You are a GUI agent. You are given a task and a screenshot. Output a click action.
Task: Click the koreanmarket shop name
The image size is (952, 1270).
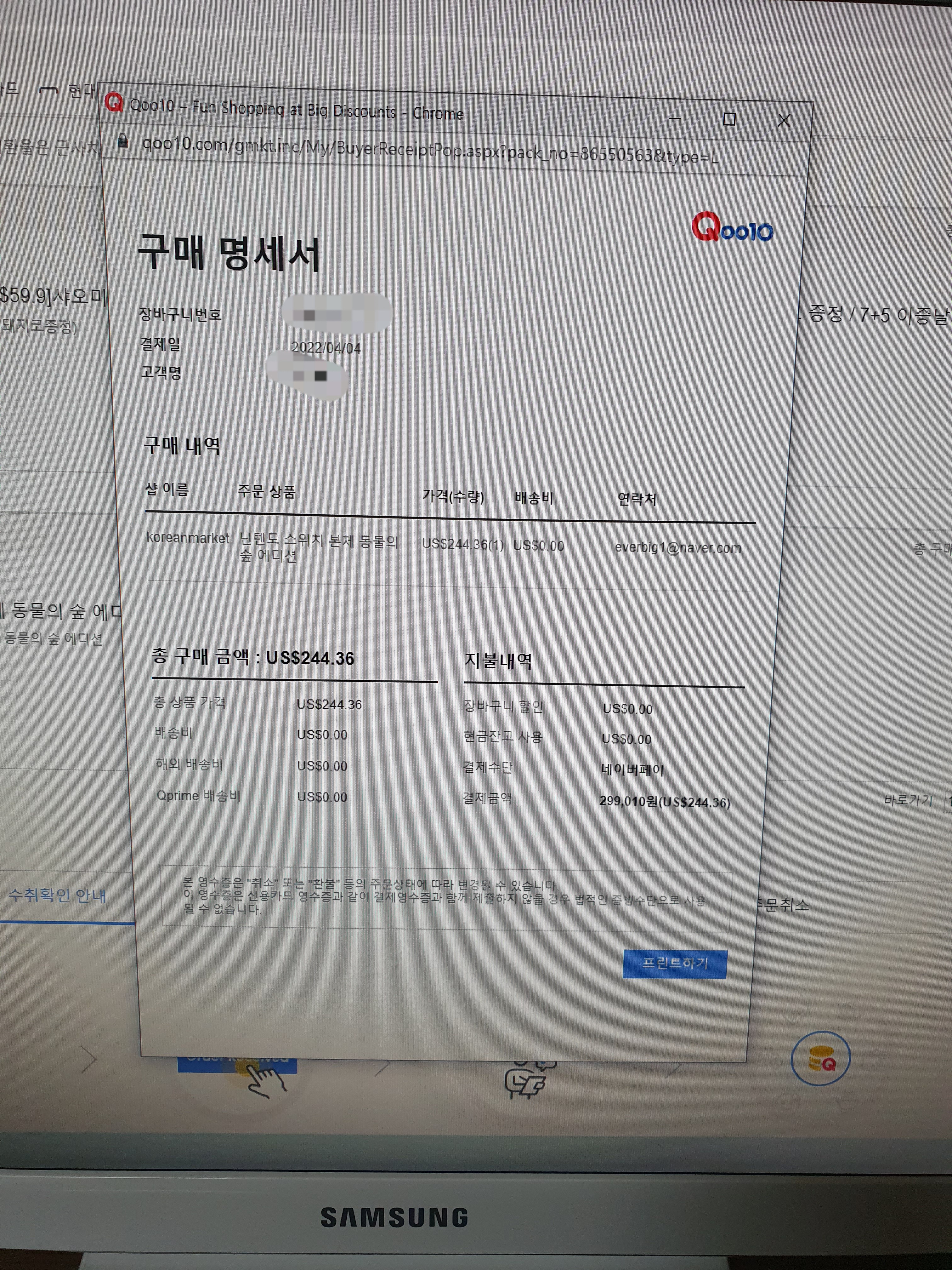[x=188, y=538]
